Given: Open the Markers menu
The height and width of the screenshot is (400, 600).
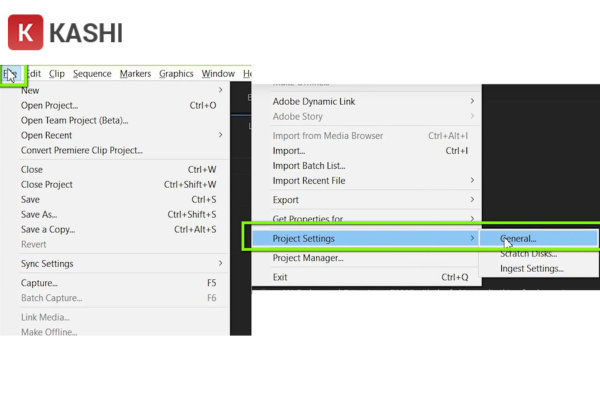Looking at the screenshot, I should (135, 73).
